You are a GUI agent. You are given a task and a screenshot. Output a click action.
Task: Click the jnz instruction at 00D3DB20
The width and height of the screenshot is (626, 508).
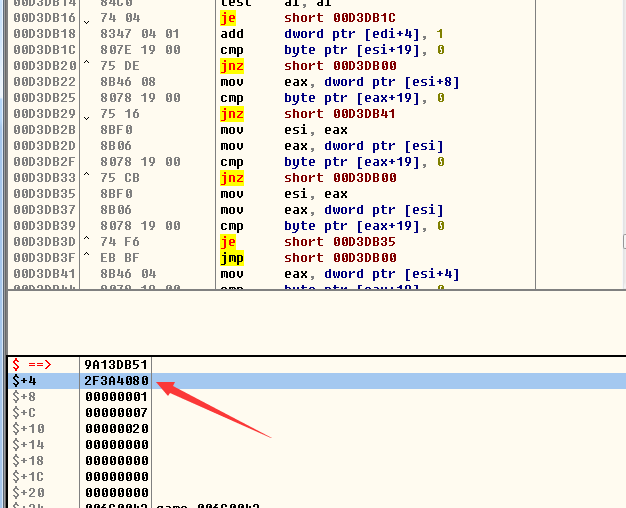[x=308, y=66]
